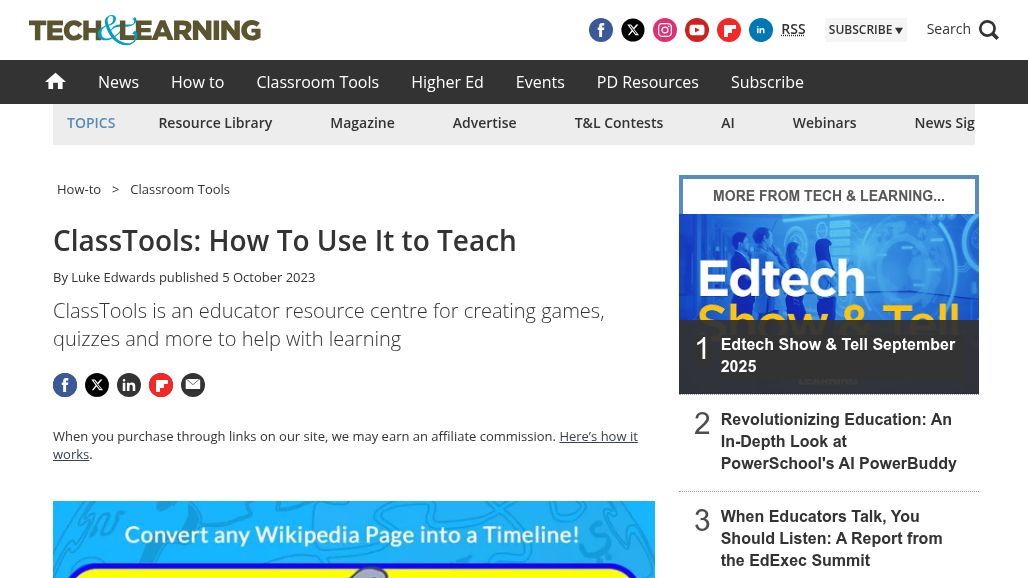
Task: Click the search magnifier icon
Action: [x=989, y=30]
